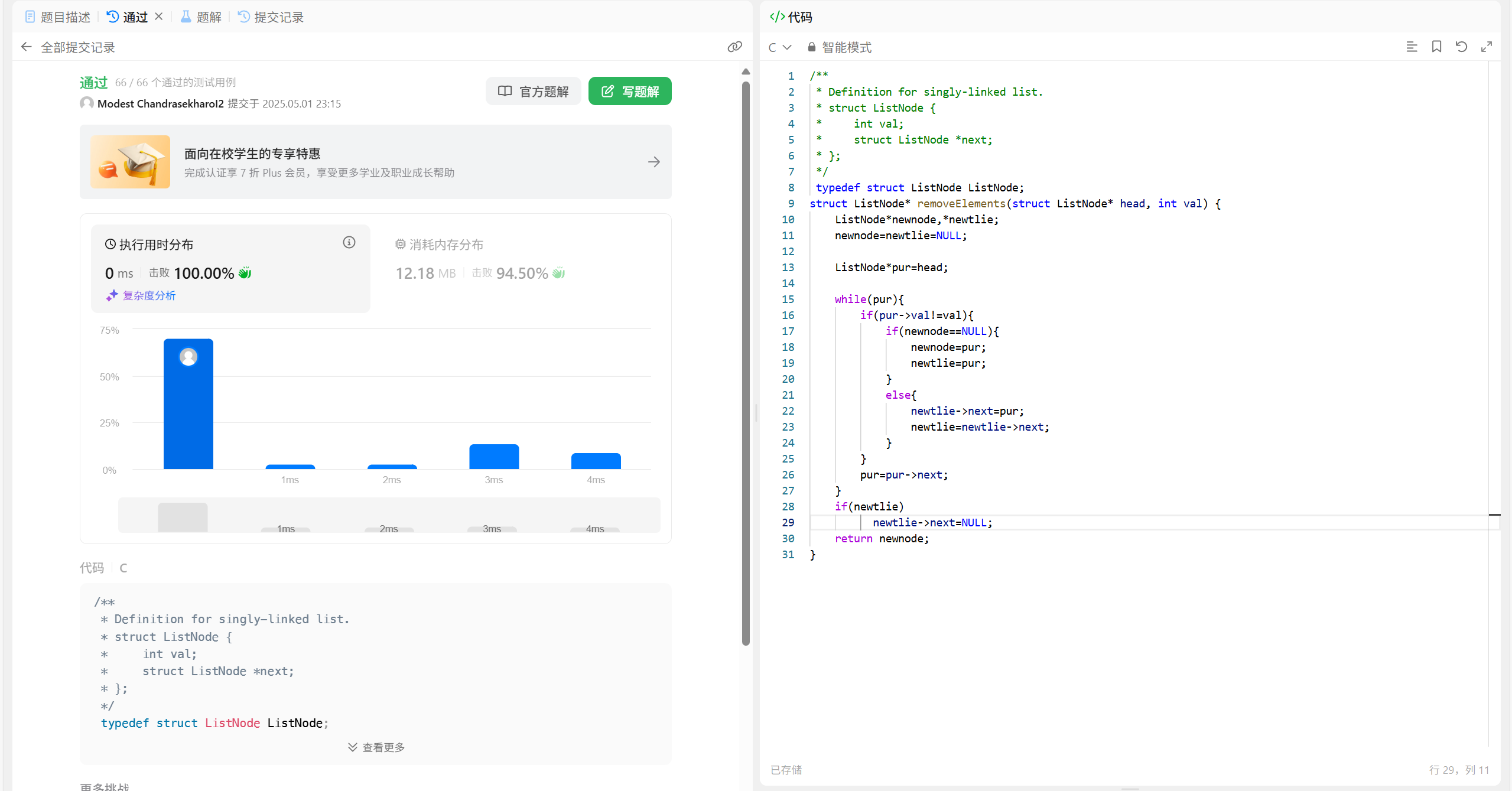Screen dimensions: 1512x791
Task: Copy submission link via chain icon
Action: (734, 47)
